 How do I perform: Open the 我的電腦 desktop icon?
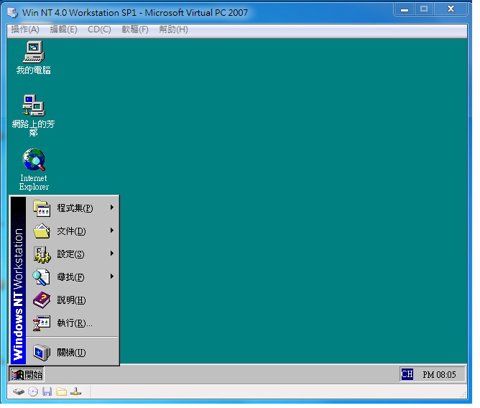[33, 57]
